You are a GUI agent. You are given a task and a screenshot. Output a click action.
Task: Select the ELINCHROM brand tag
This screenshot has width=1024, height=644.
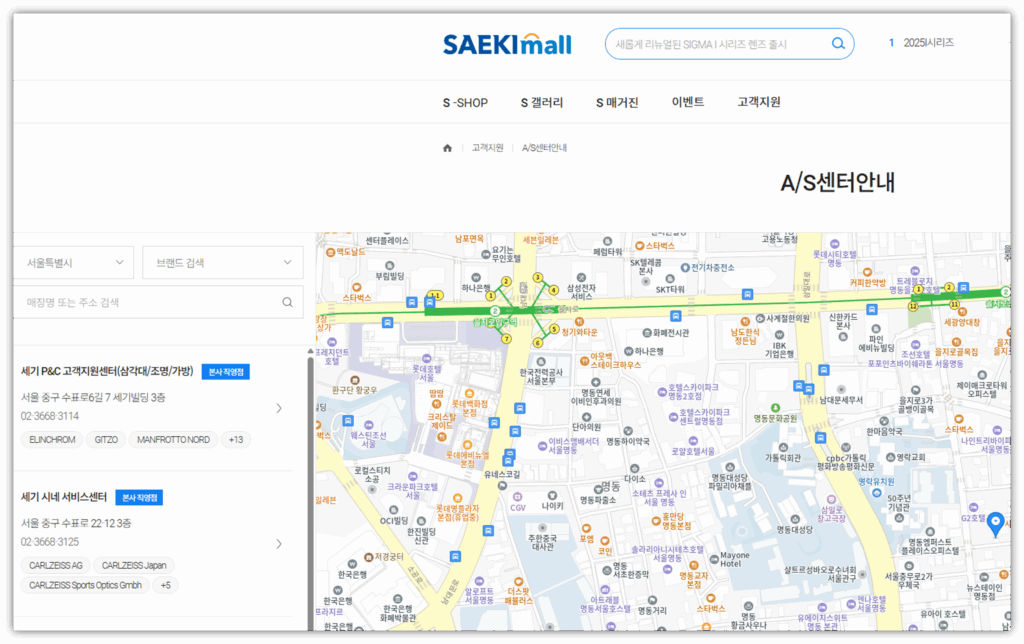[51, 439]
